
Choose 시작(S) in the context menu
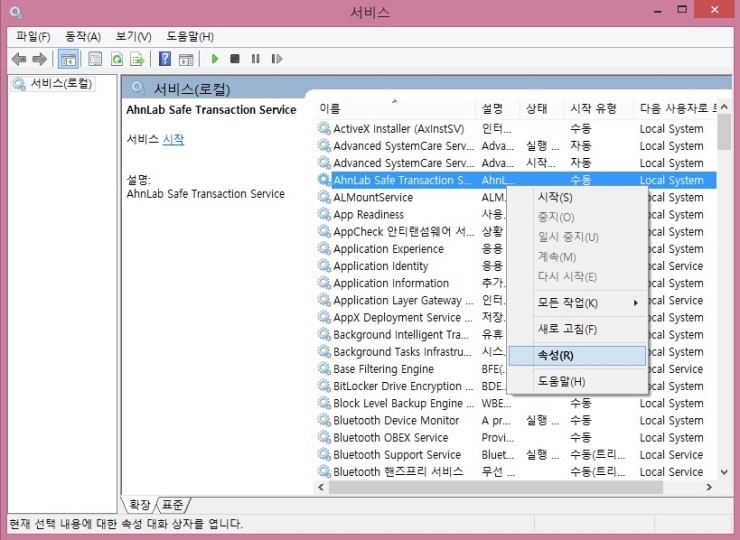tap(577, 197)
